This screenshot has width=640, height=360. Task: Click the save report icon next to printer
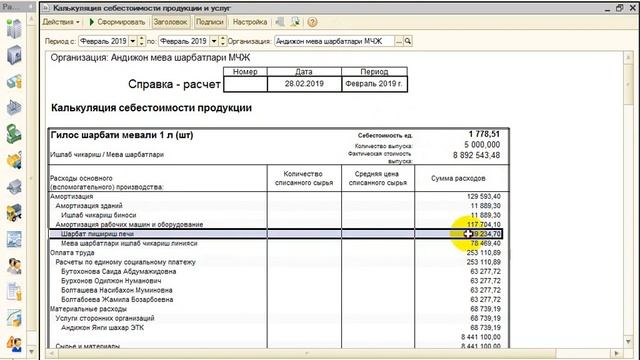296,22
